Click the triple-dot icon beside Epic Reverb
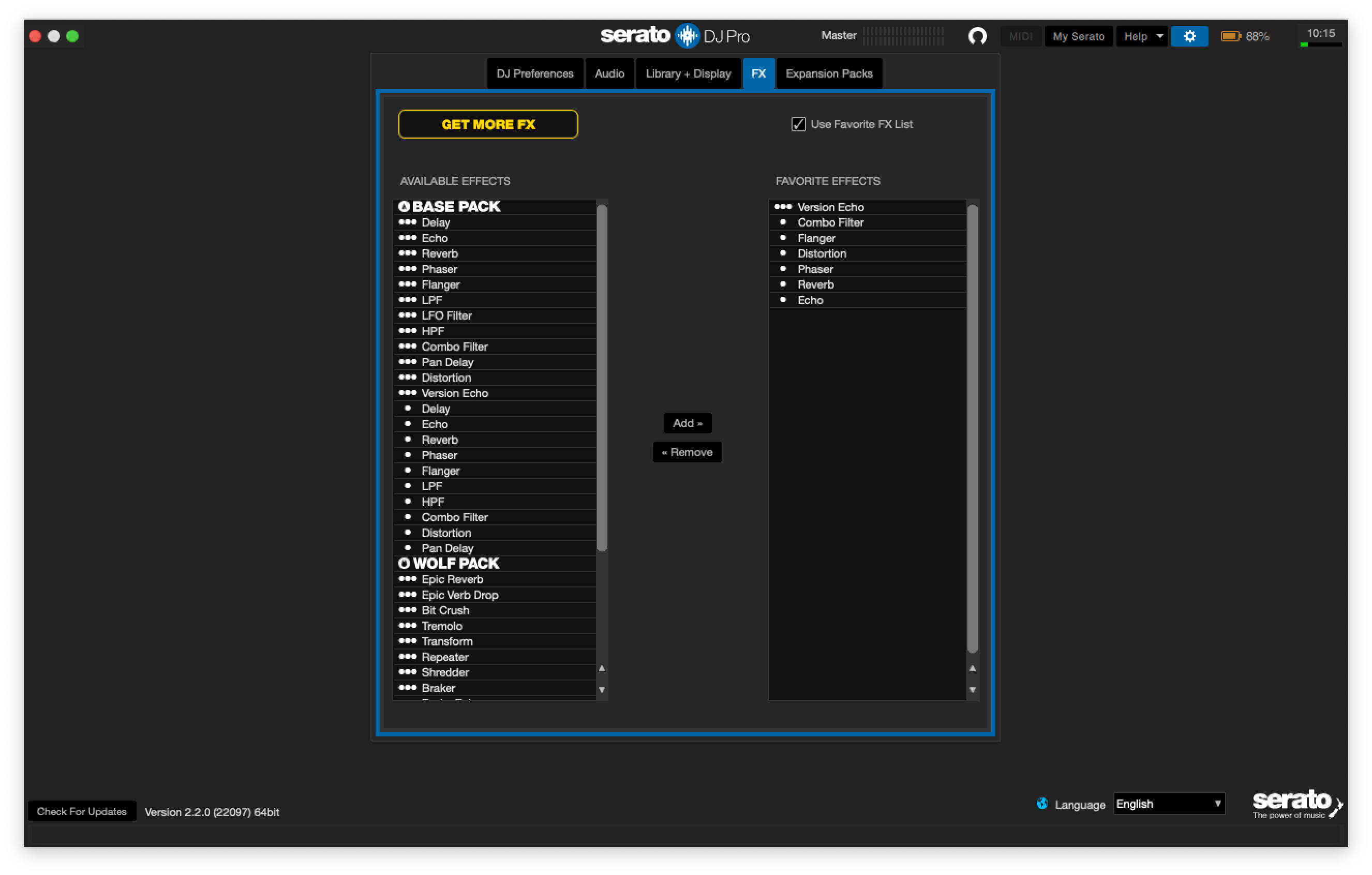 pyautogui.click(x=407, y=579)
